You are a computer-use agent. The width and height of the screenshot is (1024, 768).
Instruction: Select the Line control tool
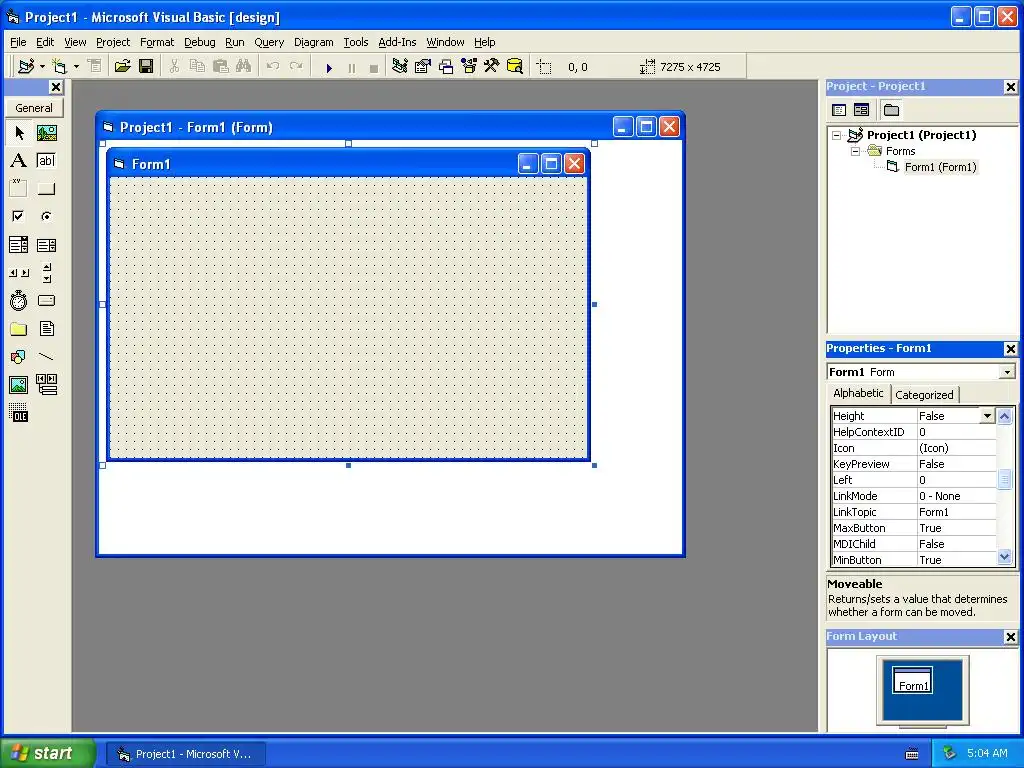(46, 357)
